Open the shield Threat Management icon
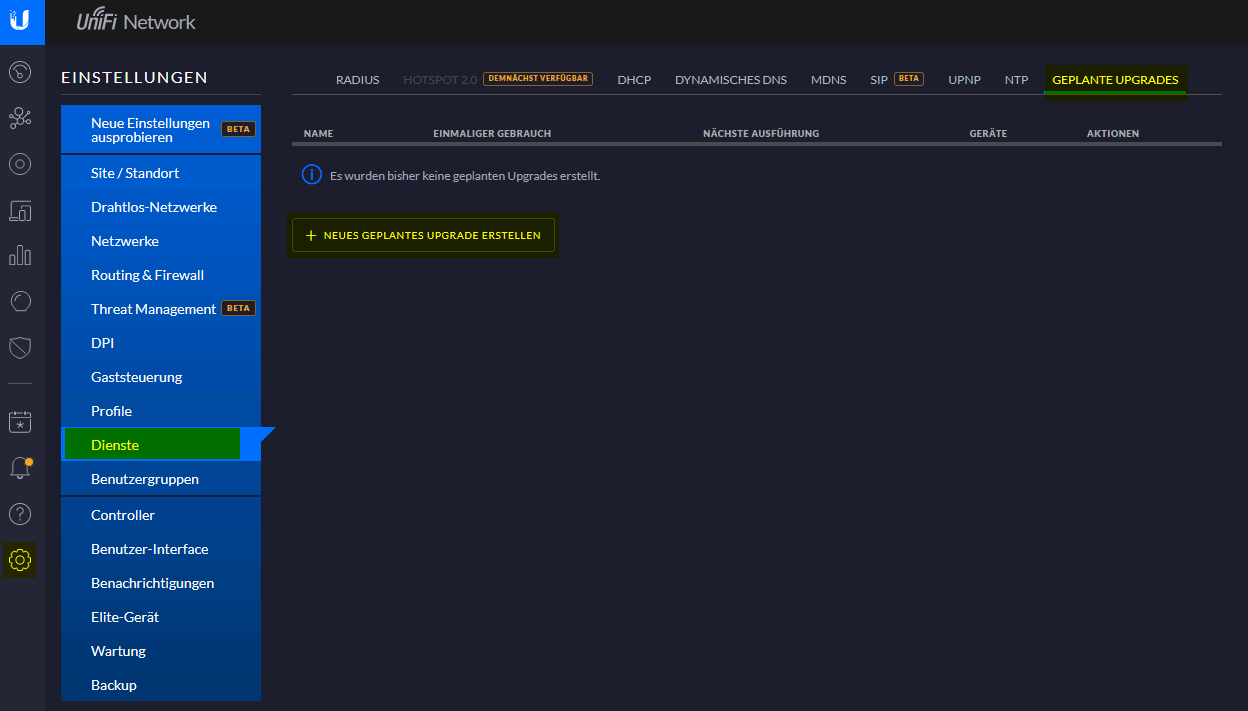Image resolution: width=1248 pixels, height=711 pixels. [x=20, y=347]
